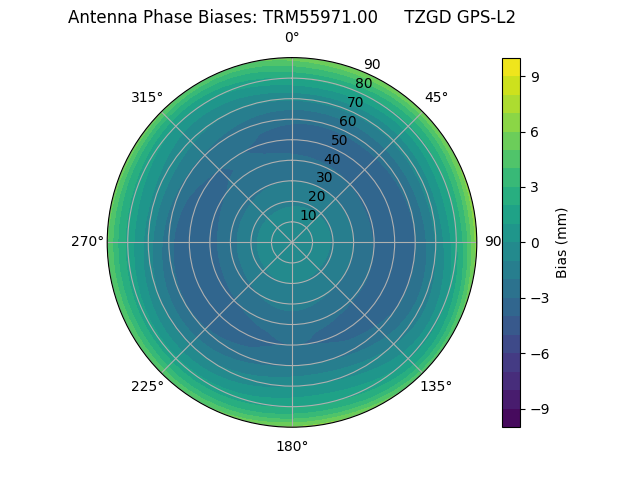The height and width of the screenshot is (480, 640).
Task: Click the radial tick label 80
Action: [364, 83]
